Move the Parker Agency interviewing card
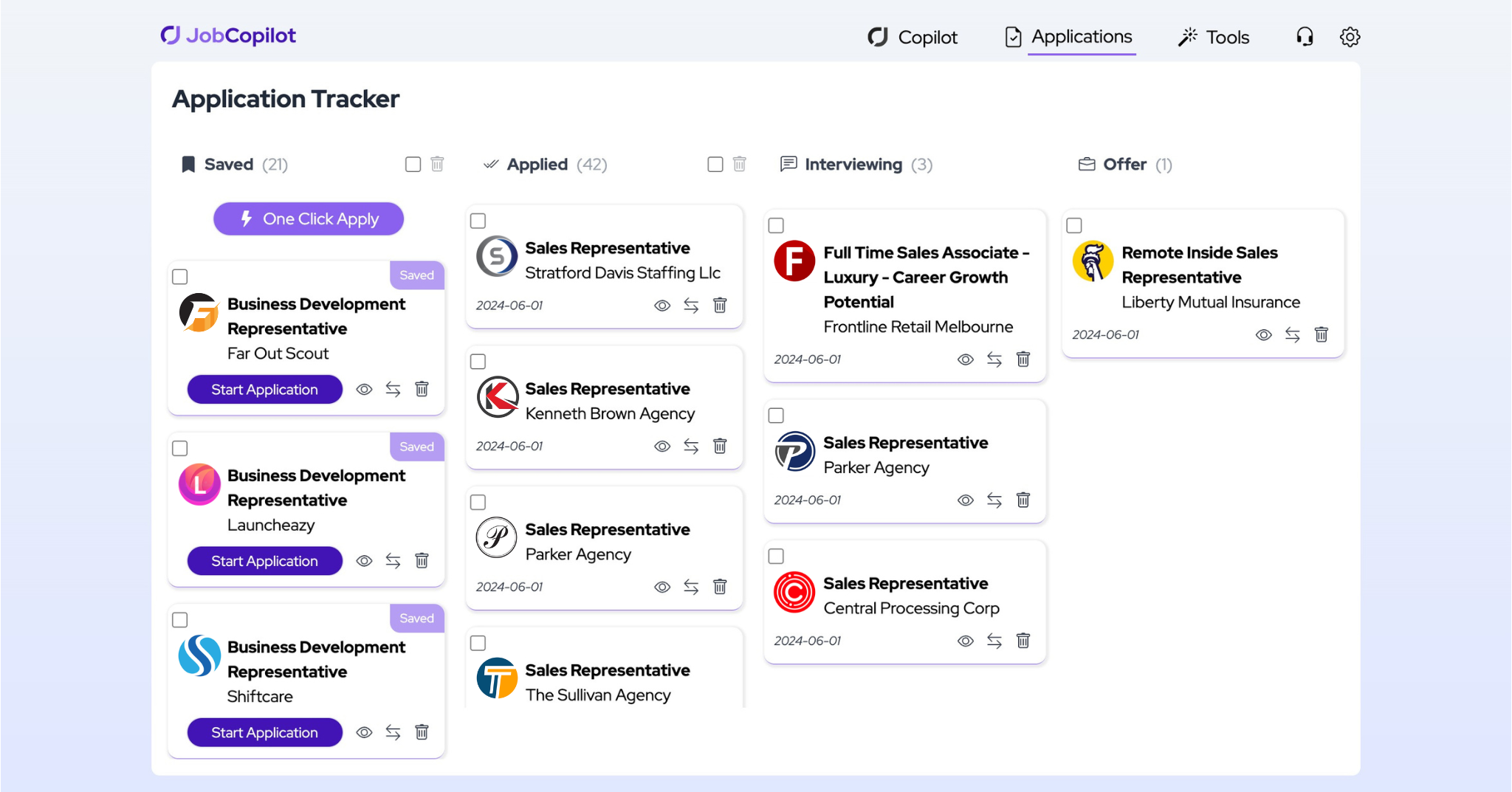The width and height of the screenshot is (1512, 792). point(994,500)
